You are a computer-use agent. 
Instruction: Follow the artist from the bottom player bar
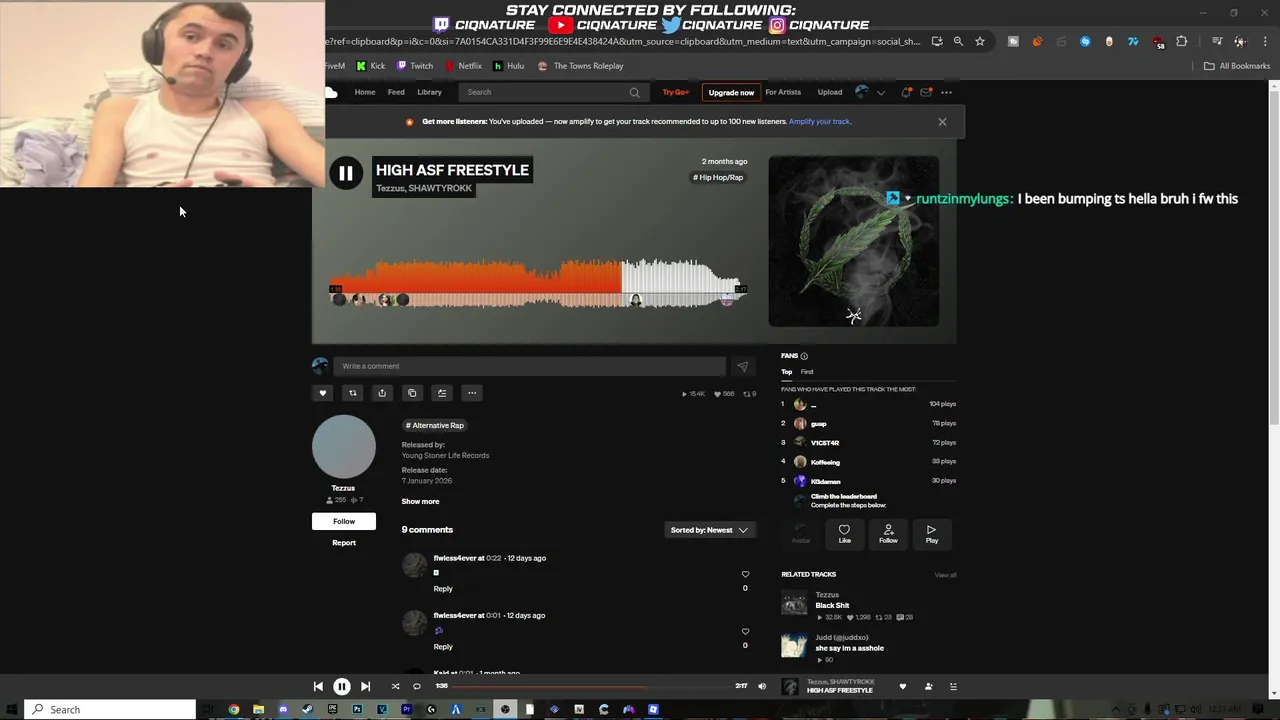click(x=928, y=686)
